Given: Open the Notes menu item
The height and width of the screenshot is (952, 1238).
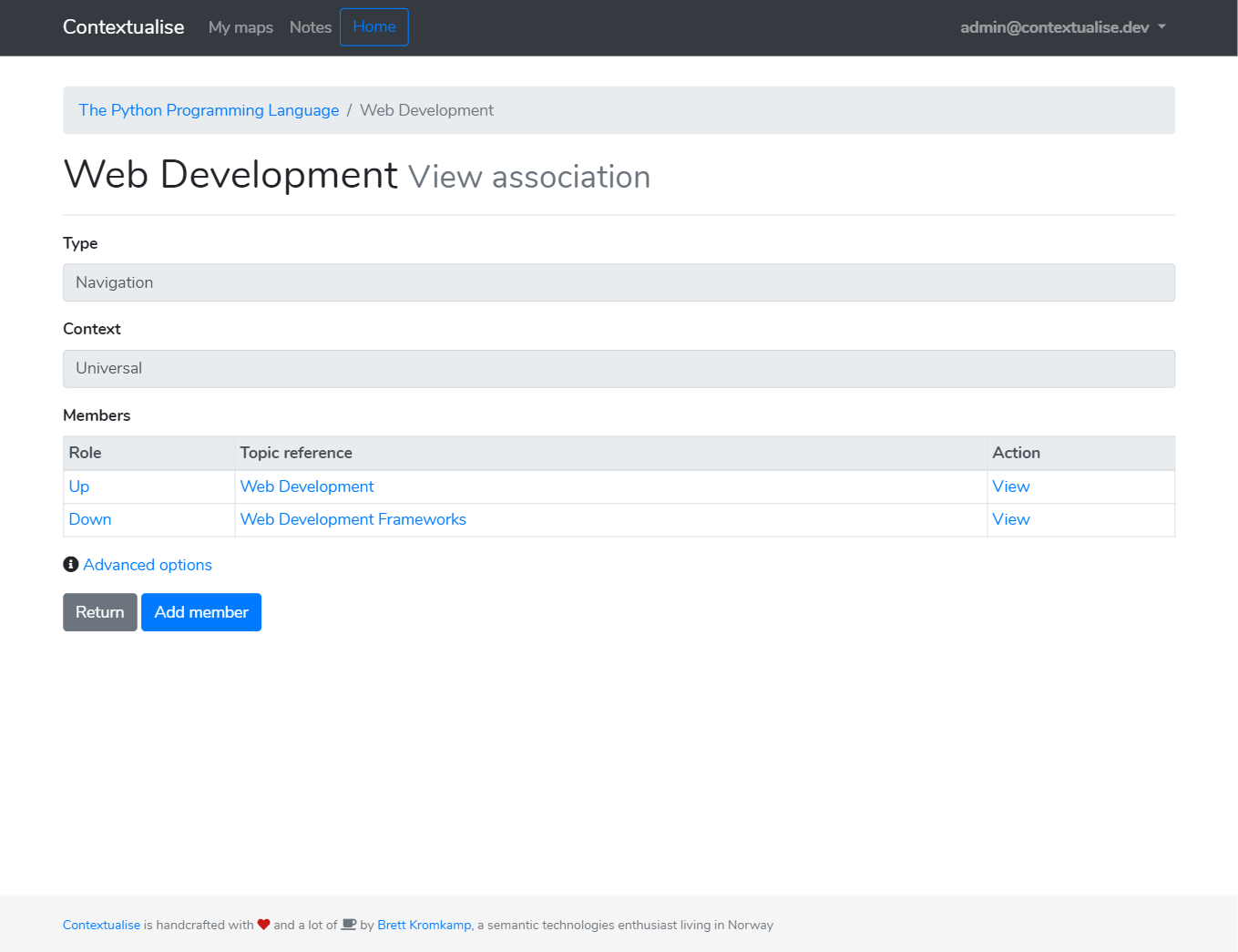Looking at the screenshot, I should (x=311, y=27).
